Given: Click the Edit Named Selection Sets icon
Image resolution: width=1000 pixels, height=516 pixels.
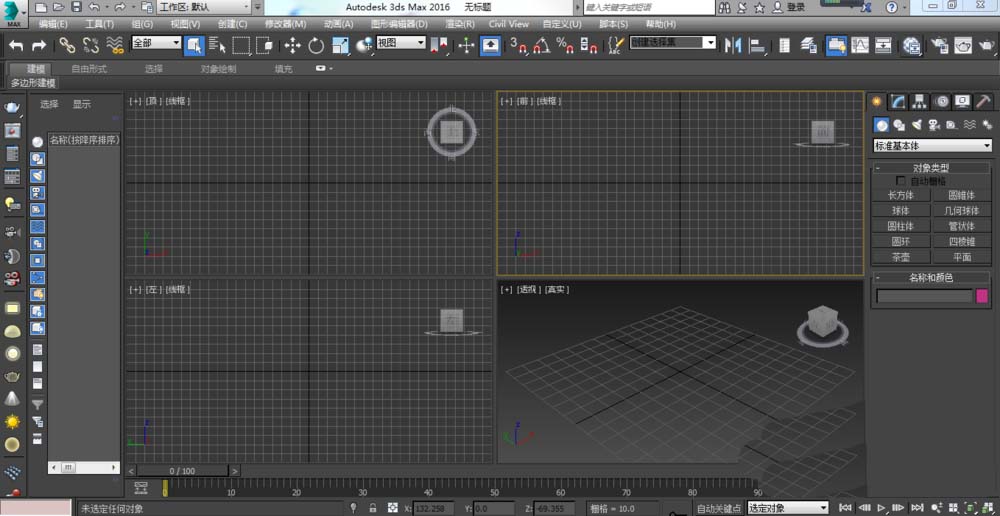Looking at the screenshot, I should coord(615,45).
